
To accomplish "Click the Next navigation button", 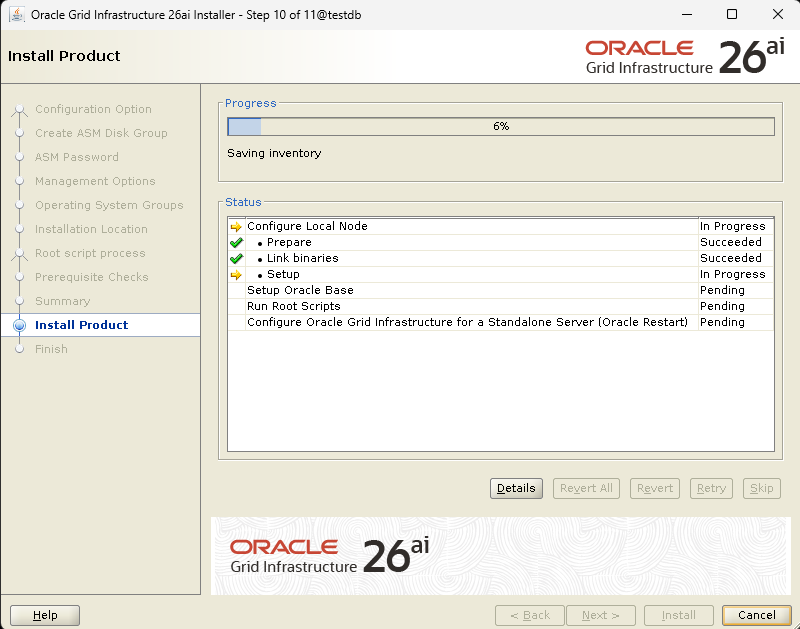I will (x=601, y=615).
